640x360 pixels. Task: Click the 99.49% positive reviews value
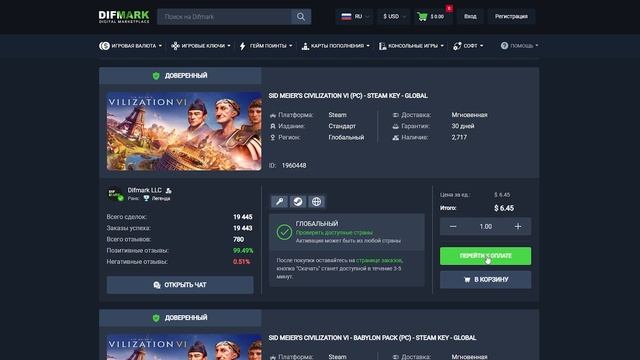[243, 251]
